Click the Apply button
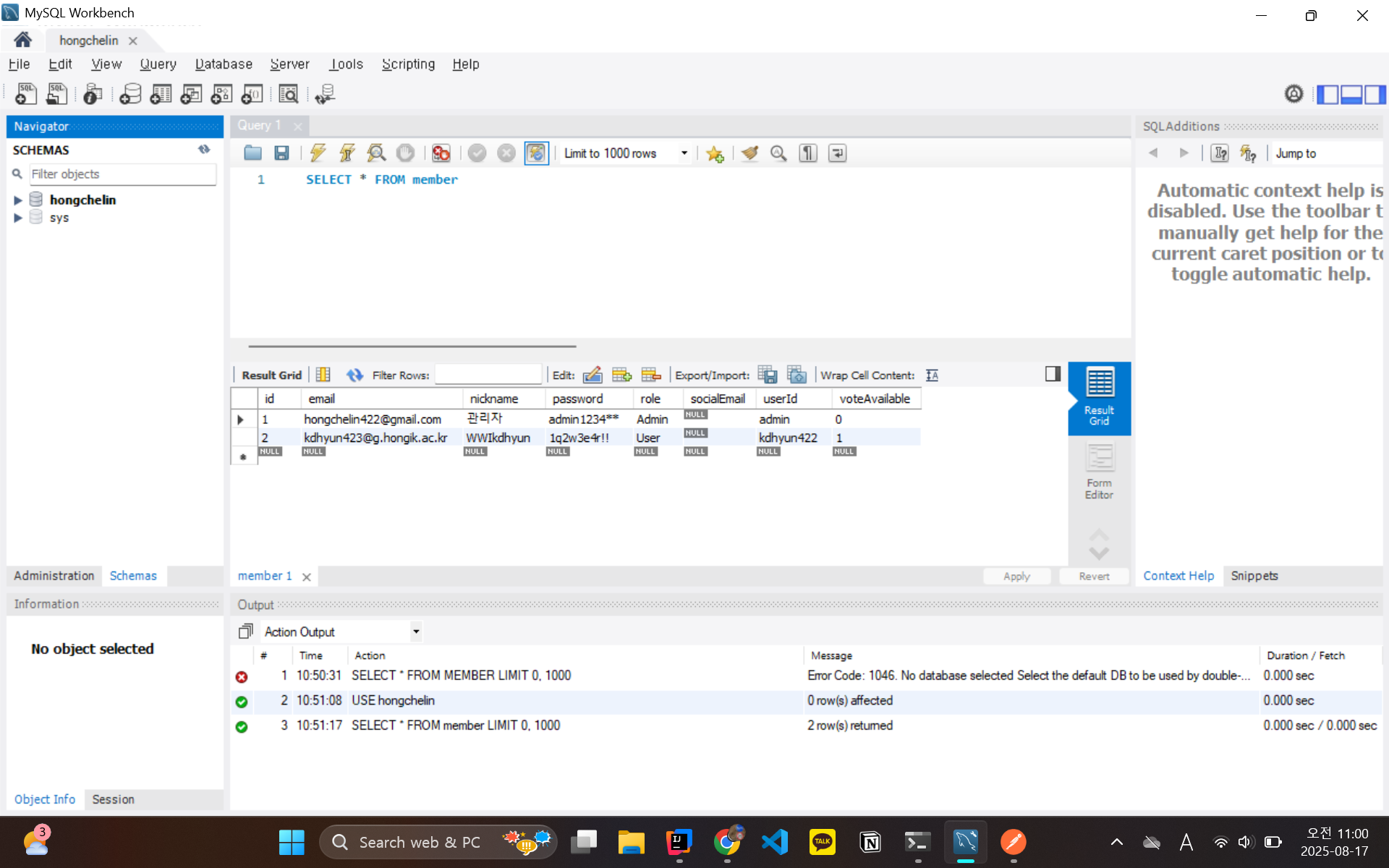Image resolution: width=1389 pixels, height=868 pixels. pyautogui.click(x=1016, y=576)
